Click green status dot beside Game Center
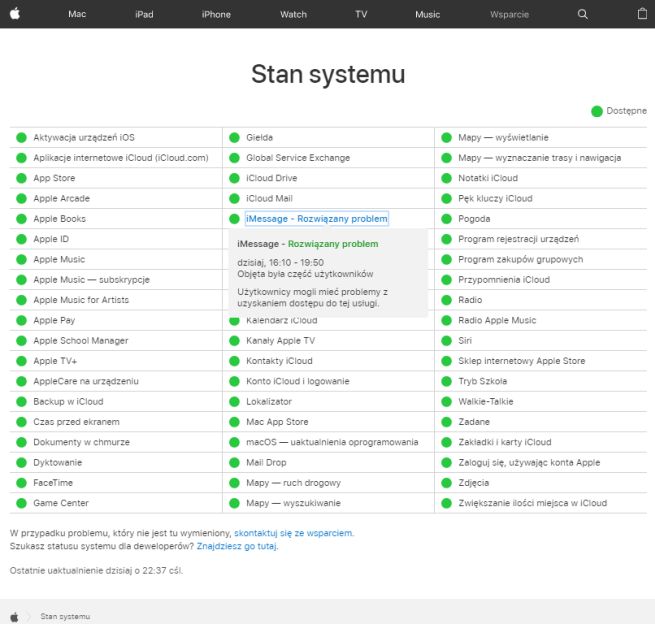 tap(21, 503)
